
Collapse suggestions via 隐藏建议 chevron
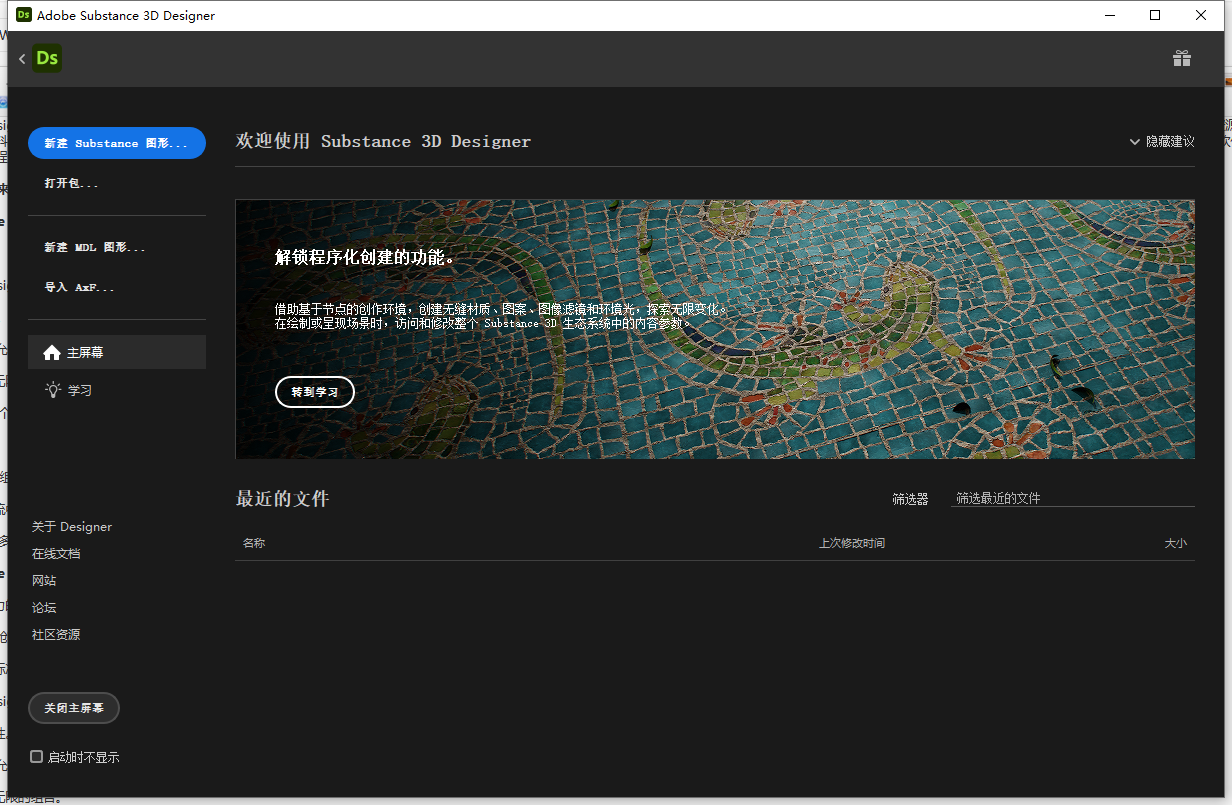1134,142
